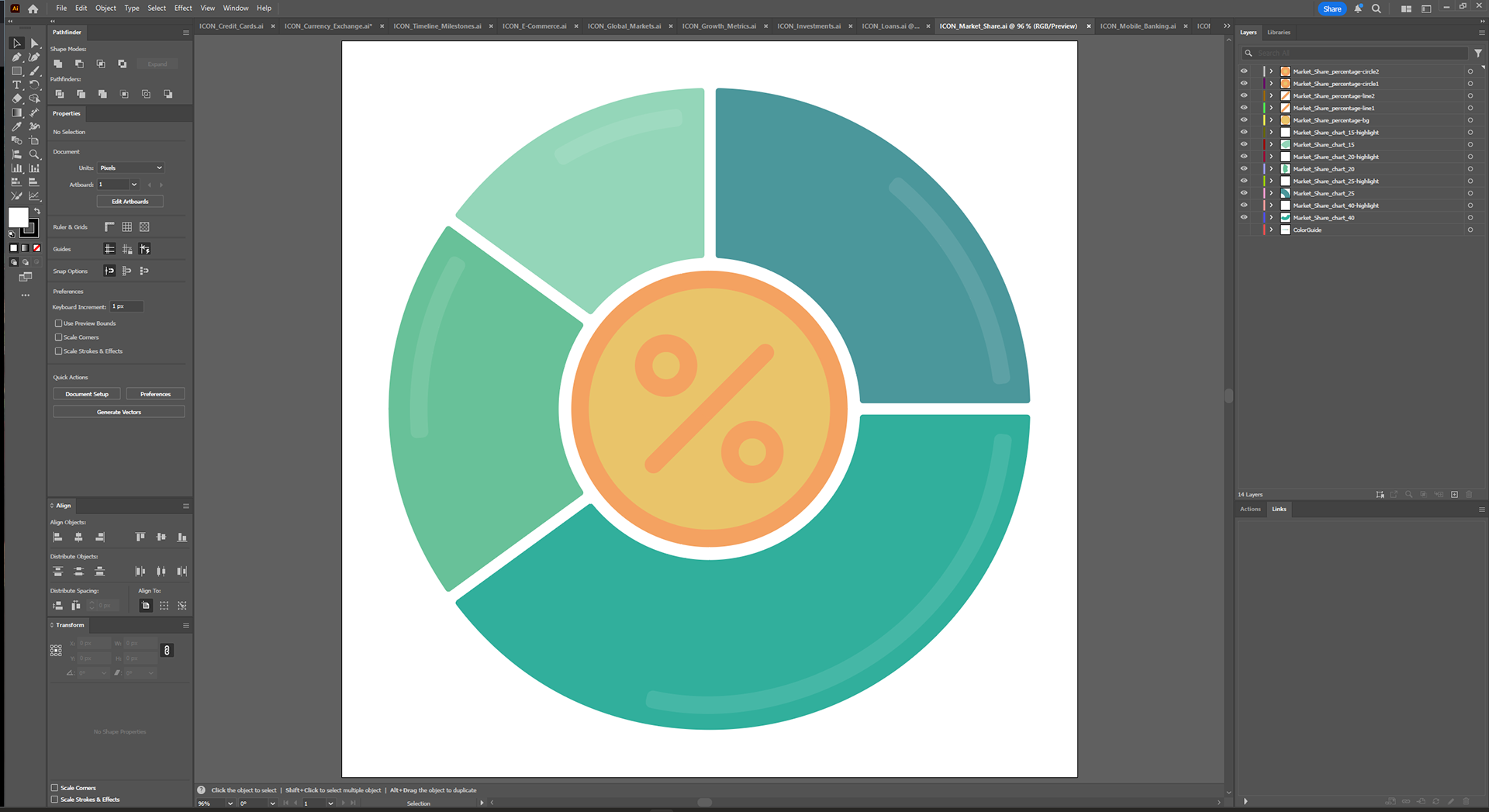Click the Edit Artboards button

point(130,202)
